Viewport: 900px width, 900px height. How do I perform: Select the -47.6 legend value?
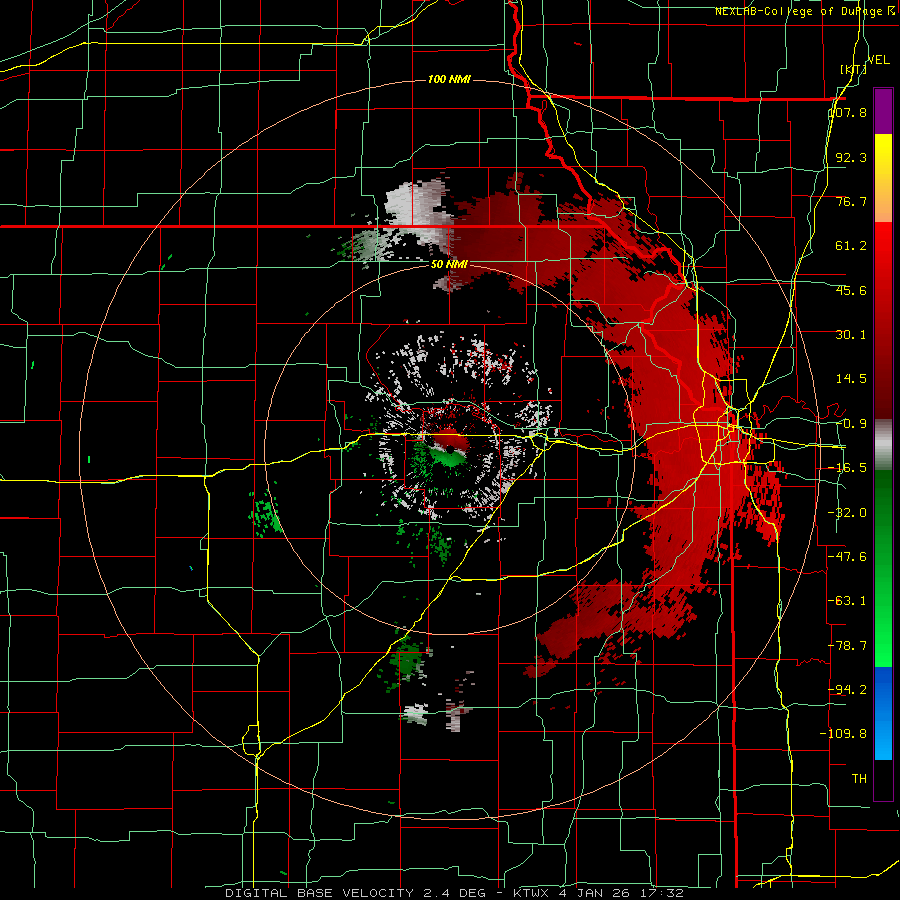(x=848, y=557)
